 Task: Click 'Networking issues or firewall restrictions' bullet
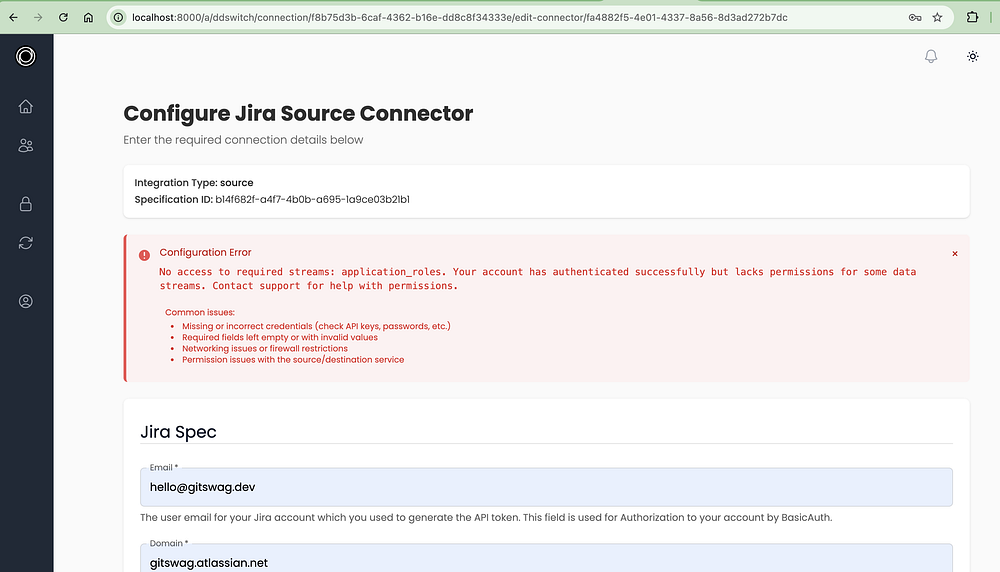[265, 348]
